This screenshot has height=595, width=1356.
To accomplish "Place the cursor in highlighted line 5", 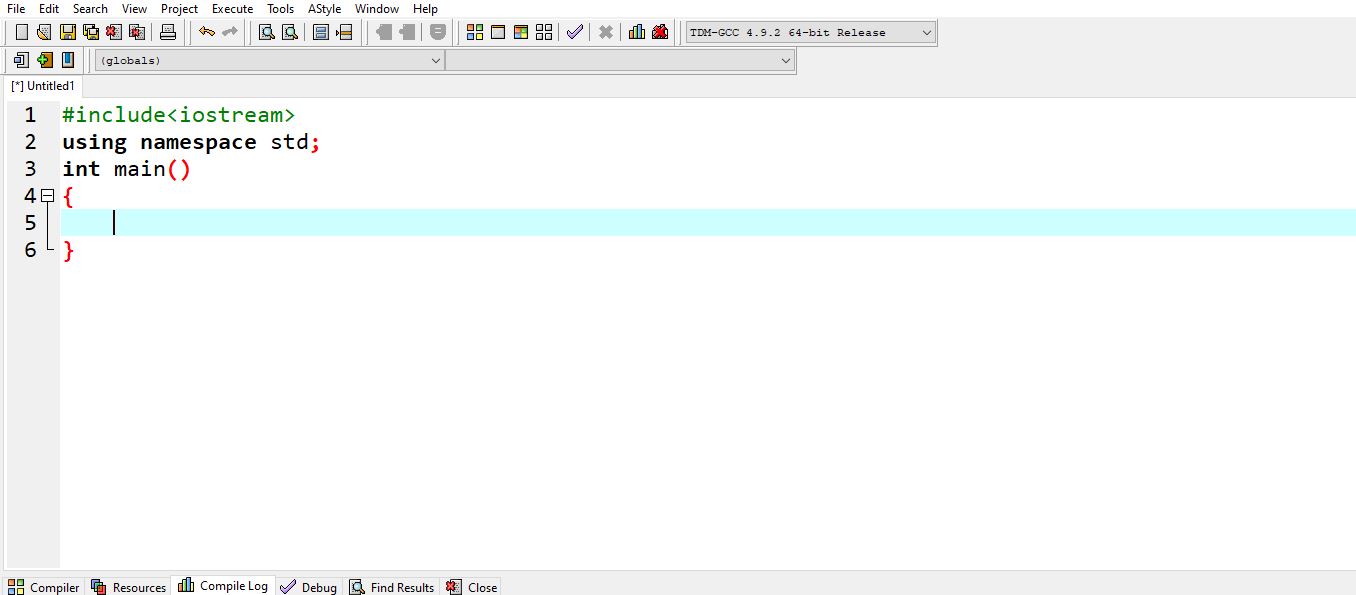I will tap(708, 222).
